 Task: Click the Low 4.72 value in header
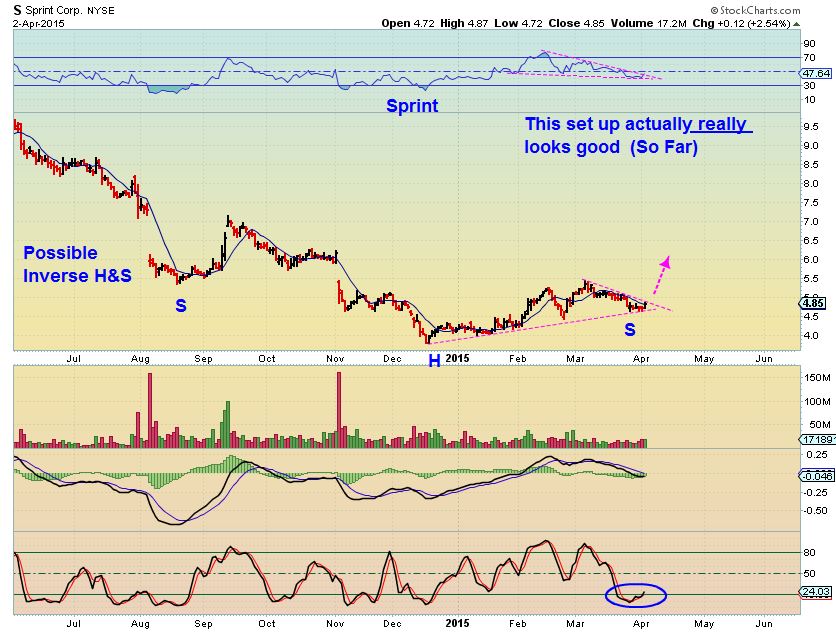click(518, 23)
